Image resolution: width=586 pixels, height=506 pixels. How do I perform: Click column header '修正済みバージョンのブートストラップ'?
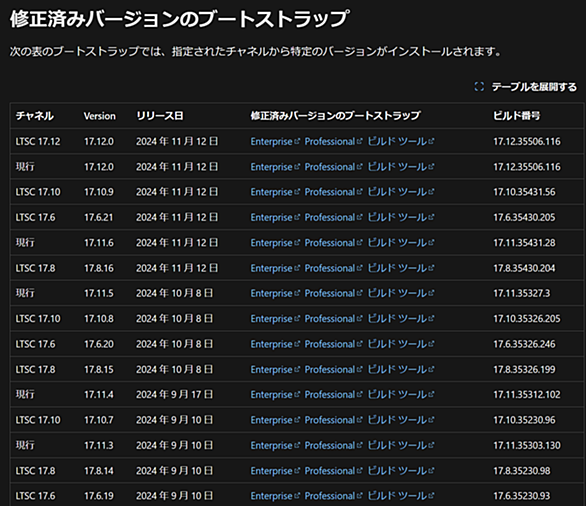(x=335, y=116)
